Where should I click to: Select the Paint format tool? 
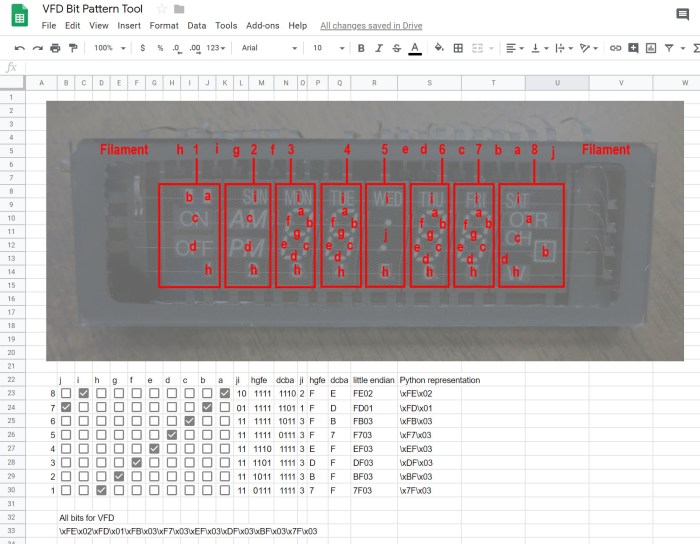click(x=73, y=48)
